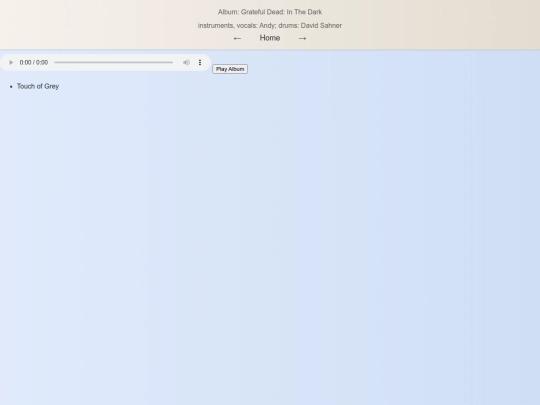Click the album title Grateful Dead: In The Dark
This screenshot has width=540, height=405.
(x=270, y=12)
